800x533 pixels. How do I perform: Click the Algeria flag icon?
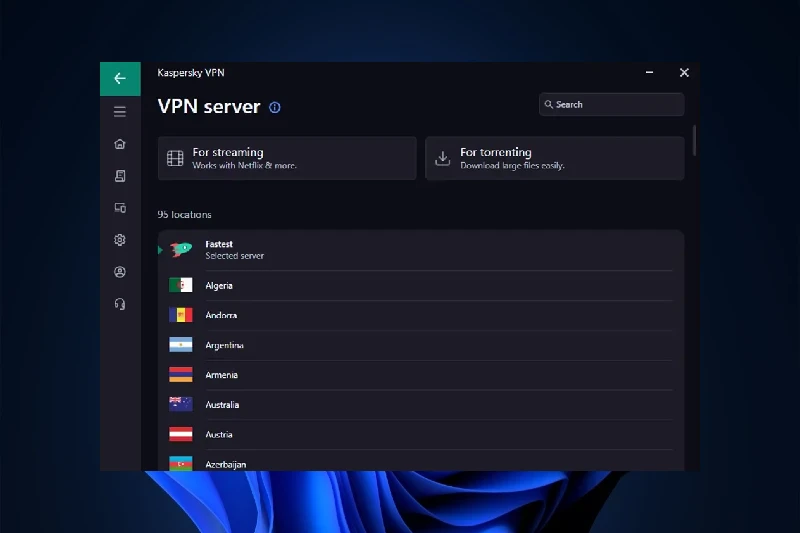181,285
